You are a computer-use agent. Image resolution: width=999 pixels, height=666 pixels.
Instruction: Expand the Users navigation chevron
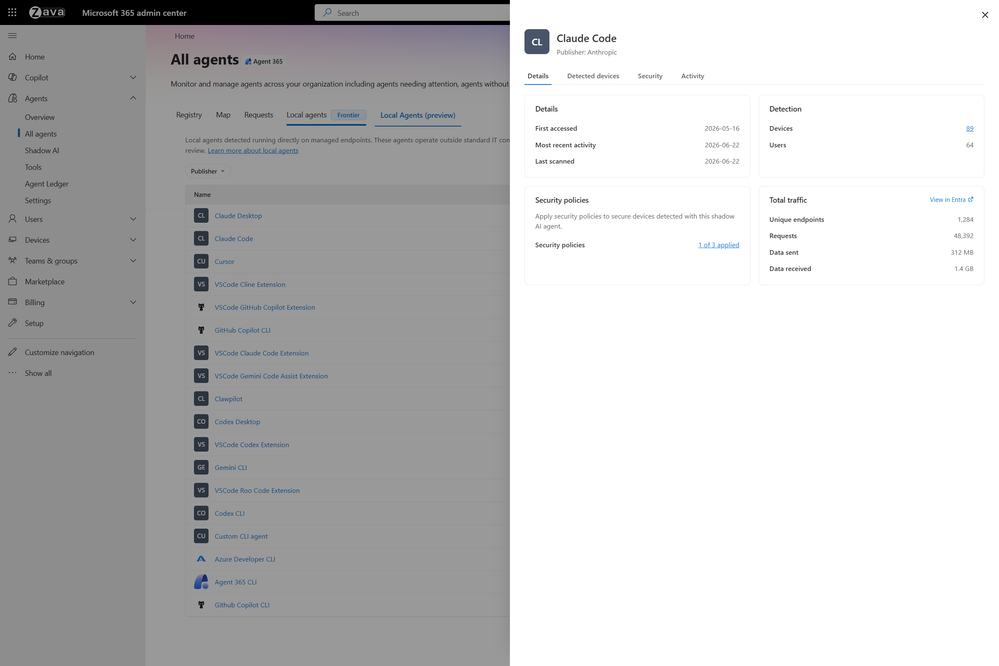[133, 219]
